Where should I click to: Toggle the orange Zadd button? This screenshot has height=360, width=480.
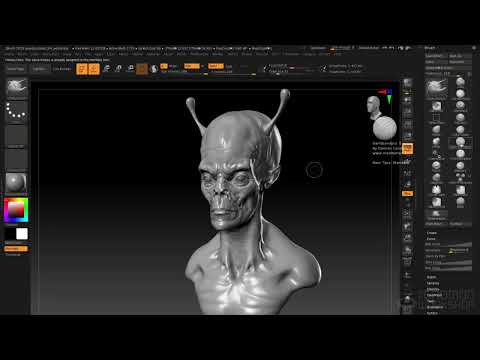pyautogui.click(x=192, y=66)
